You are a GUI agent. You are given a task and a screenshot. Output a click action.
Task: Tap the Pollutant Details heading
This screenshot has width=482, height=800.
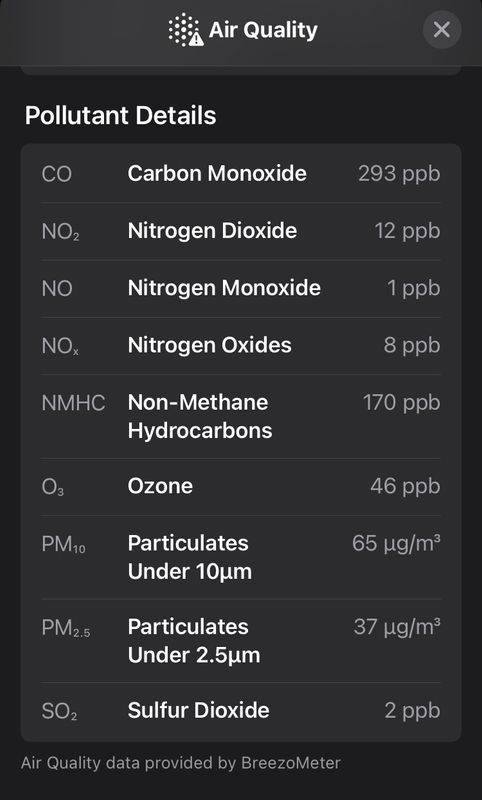[x=121, y=115]
